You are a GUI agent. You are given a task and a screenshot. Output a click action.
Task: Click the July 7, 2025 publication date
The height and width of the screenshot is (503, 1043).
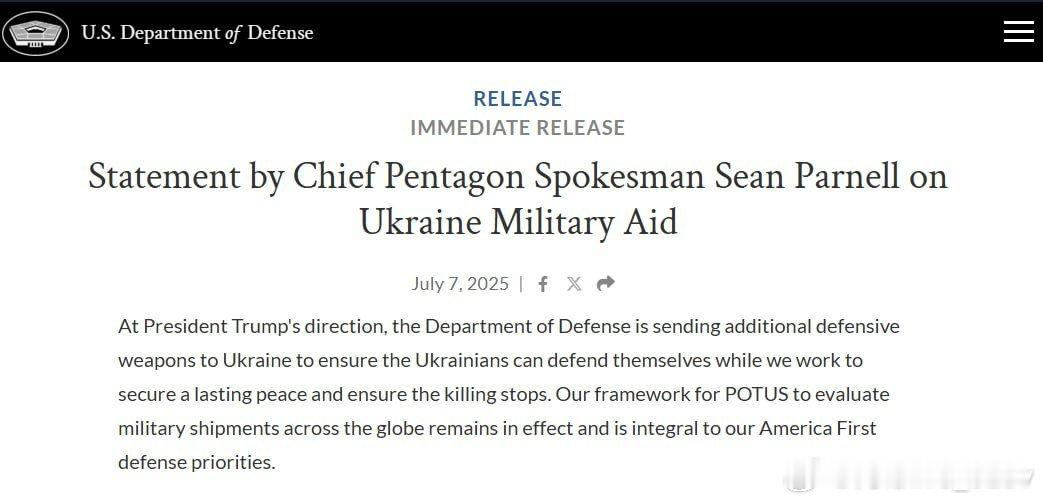[460, 284]
